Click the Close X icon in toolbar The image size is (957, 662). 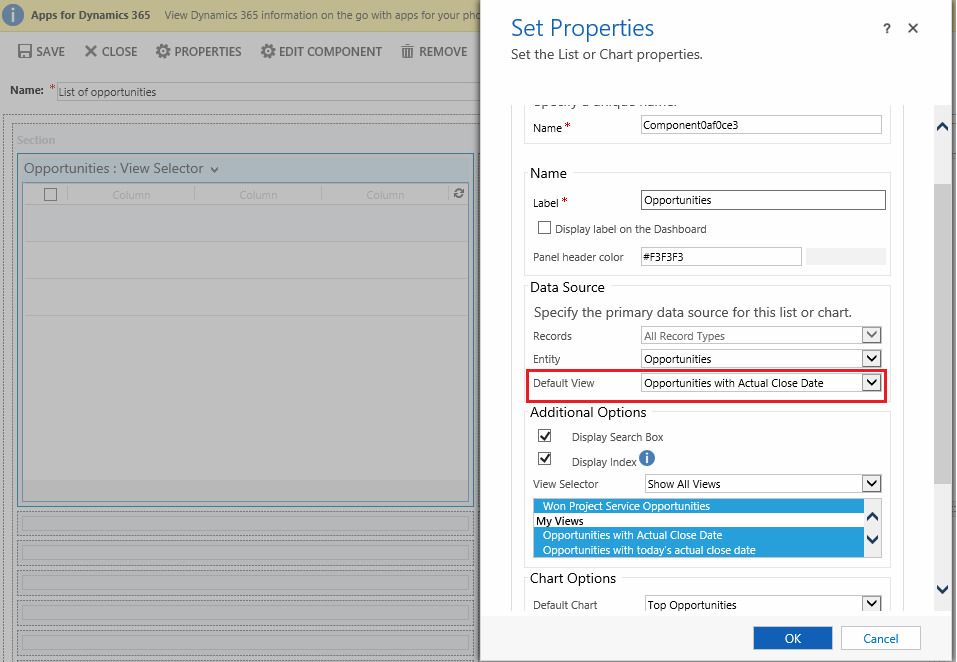[91, 51]
